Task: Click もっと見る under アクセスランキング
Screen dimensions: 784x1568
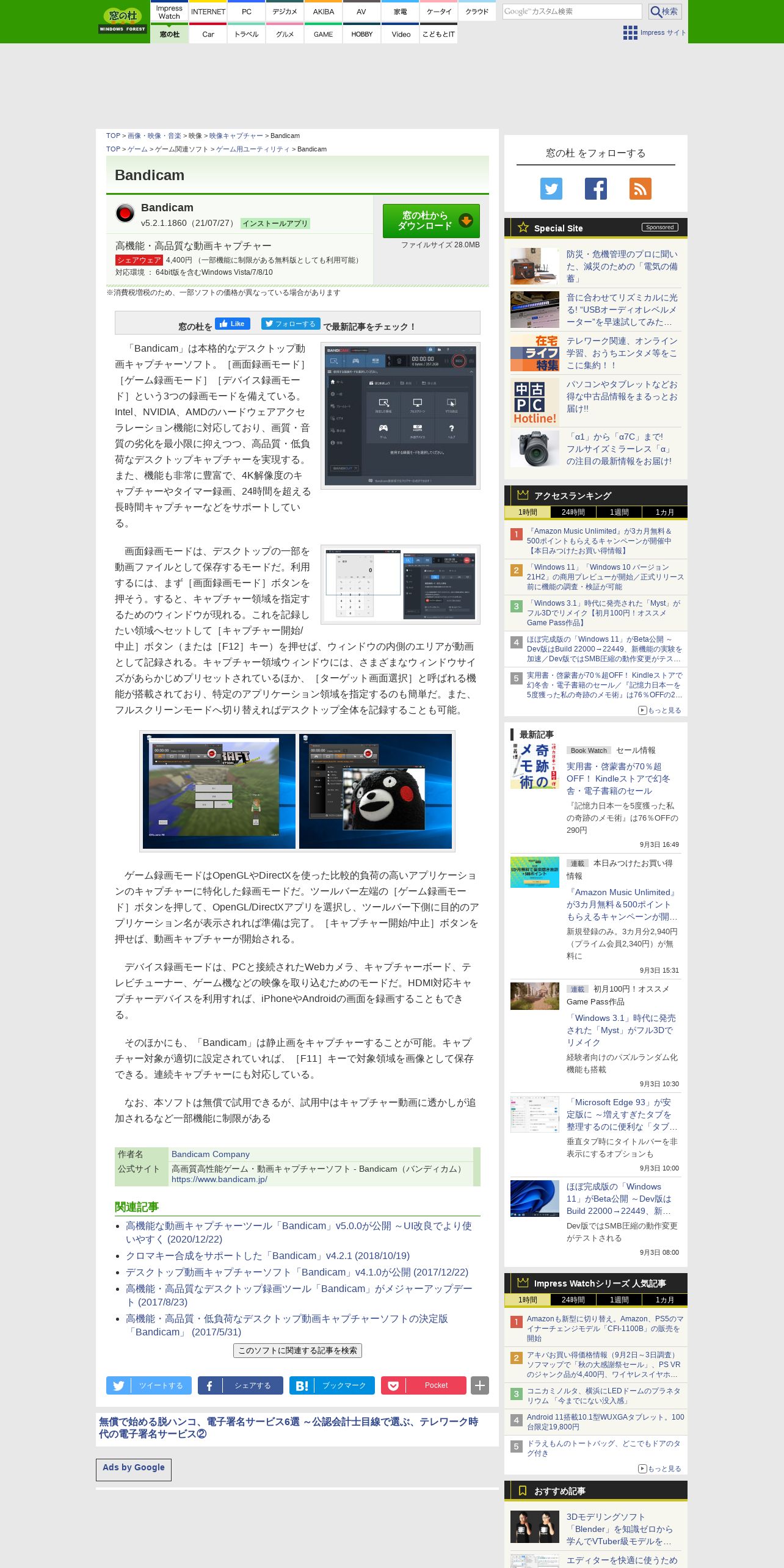Action: tap(659, 711)
